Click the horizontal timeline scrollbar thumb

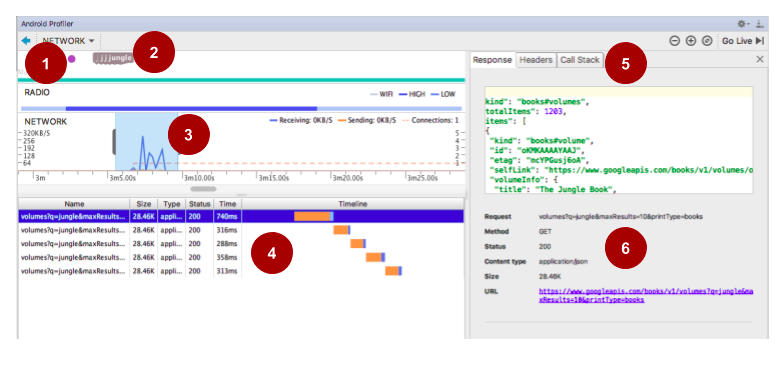tap(203, 189)
